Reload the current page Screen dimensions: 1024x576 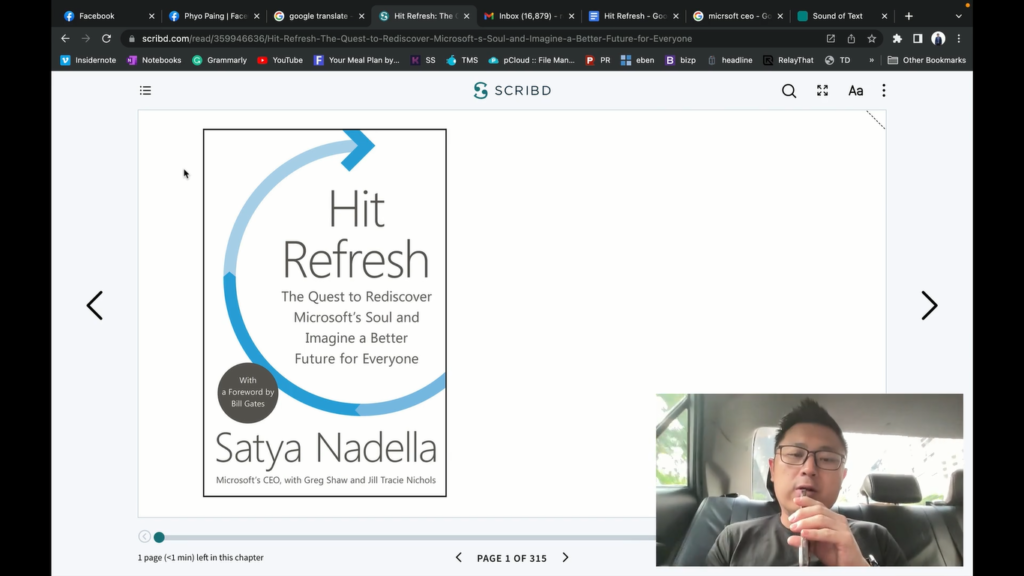coord(106,39)
